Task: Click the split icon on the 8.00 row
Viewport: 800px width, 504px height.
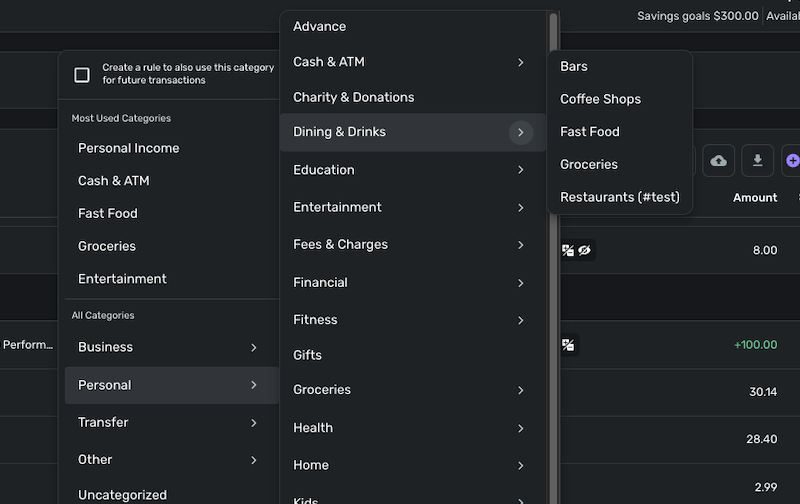Action: pos(568,250)
